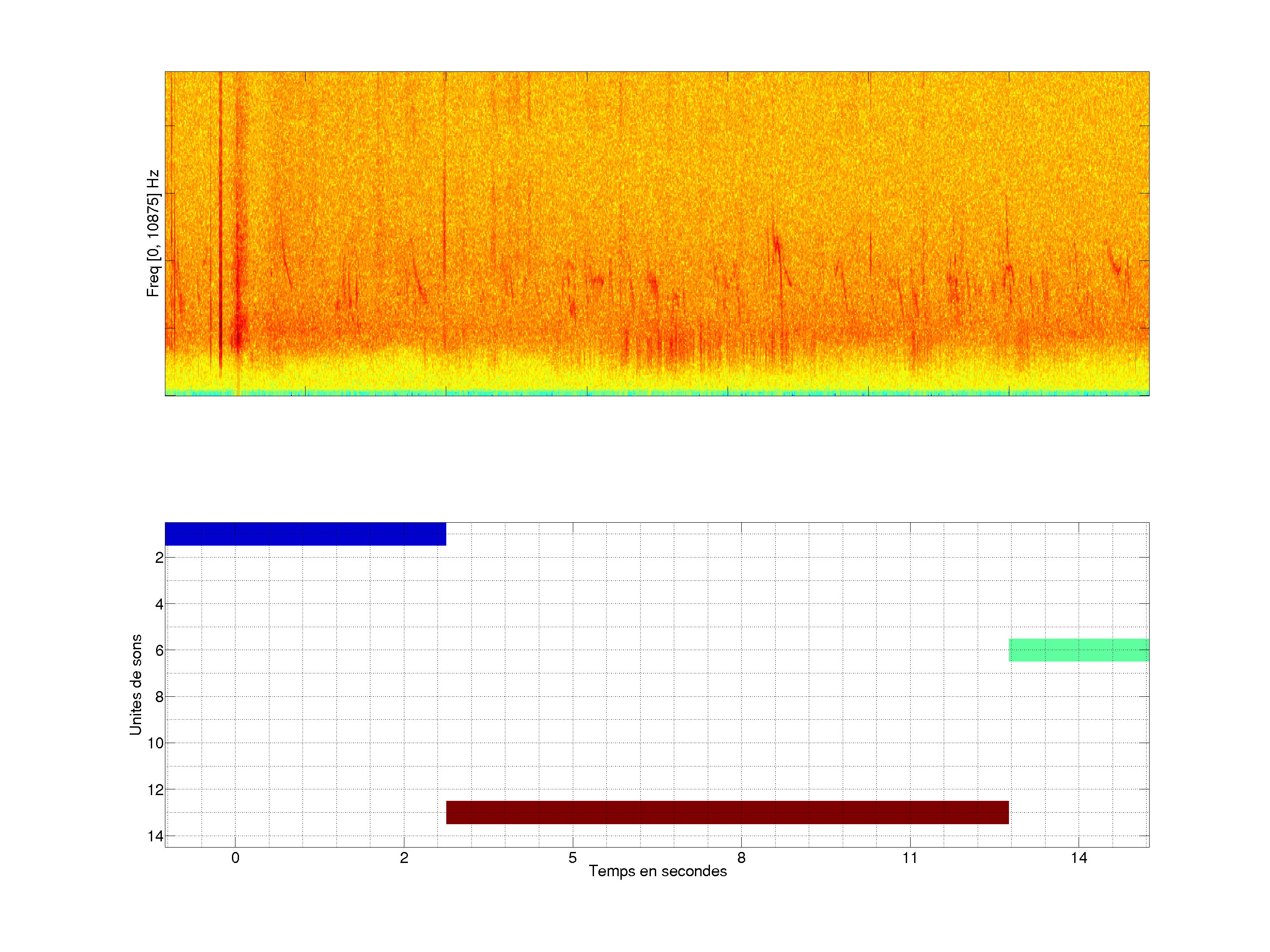Screen dimensions: 1270x952
Task: Click the y-axis tick label 12
Action: (x=156, y=790)
